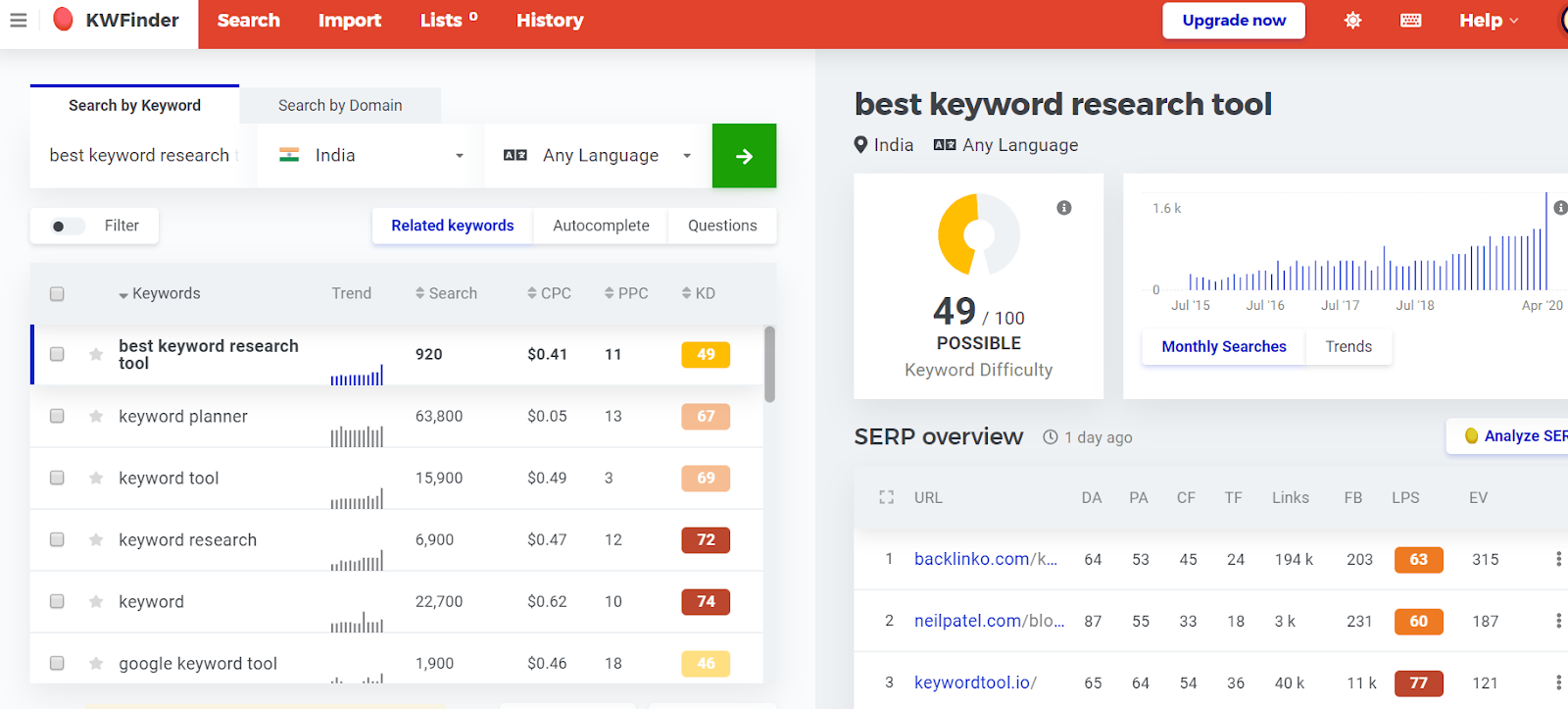The width and height of the screenshot is (1568, 709).
Task: Star the 'keyword' row
Action: 96,601
